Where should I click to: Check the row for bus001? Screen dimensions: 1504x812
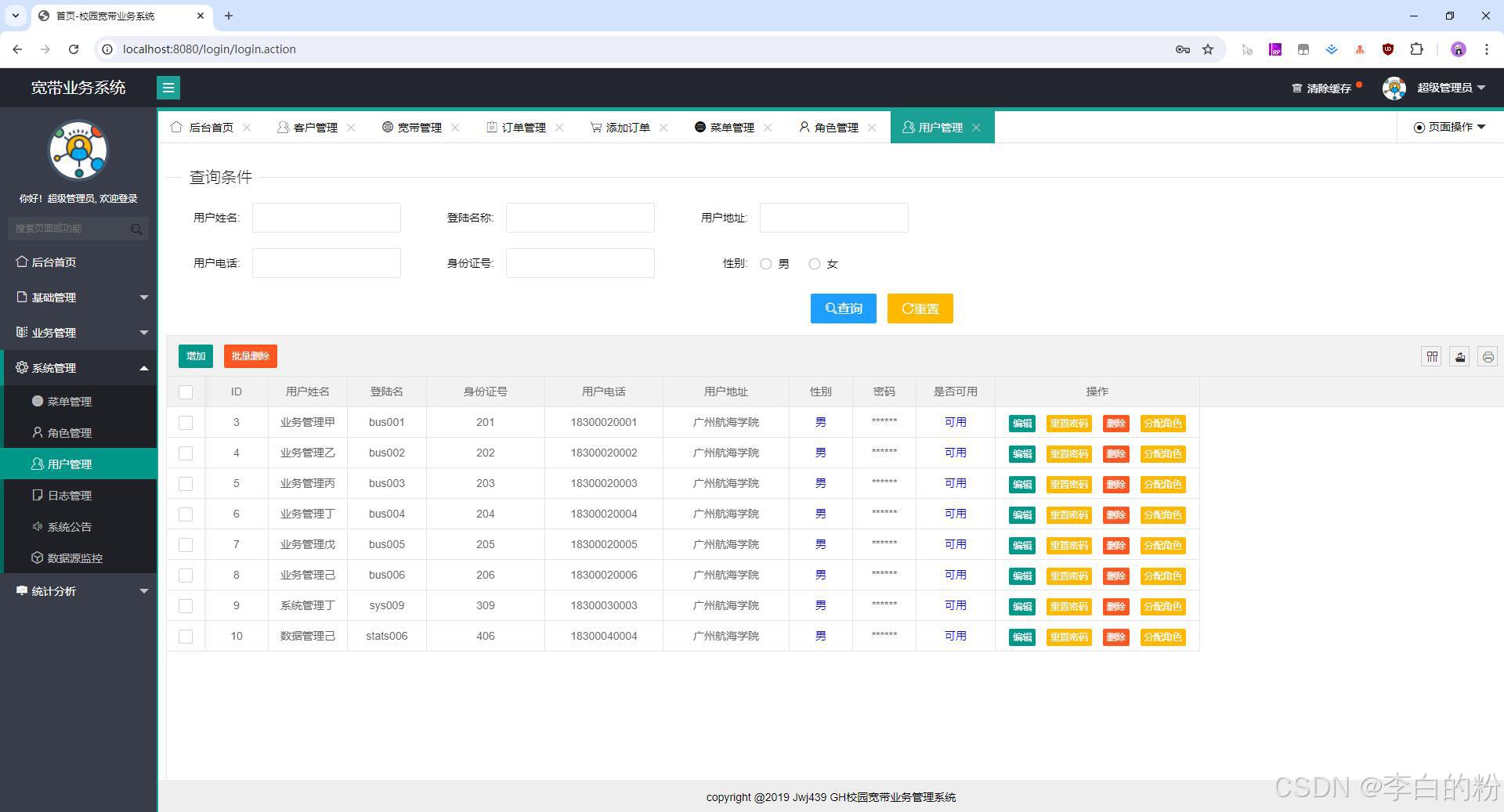(x=186, y=423)
